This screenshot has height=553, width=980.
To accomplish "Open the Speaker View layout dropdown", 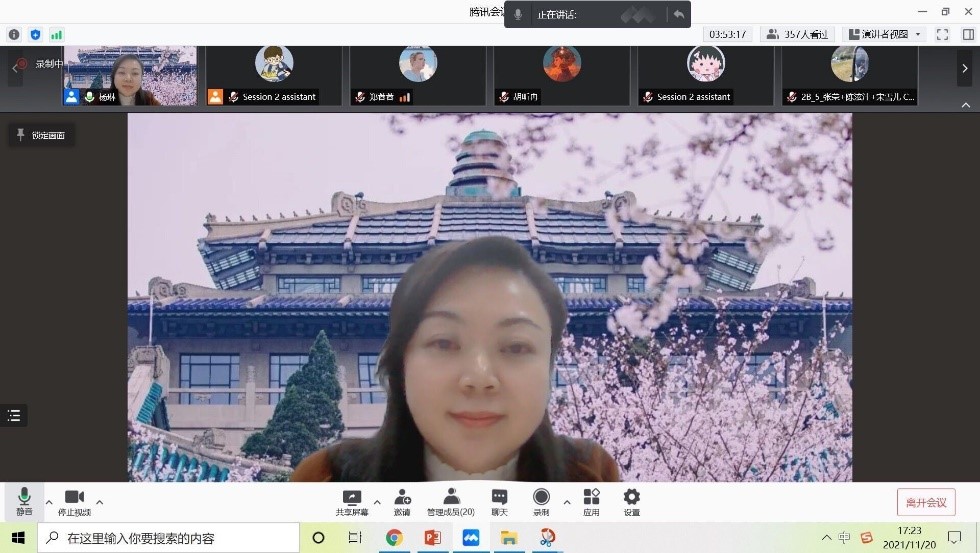I will click(884, 34).
